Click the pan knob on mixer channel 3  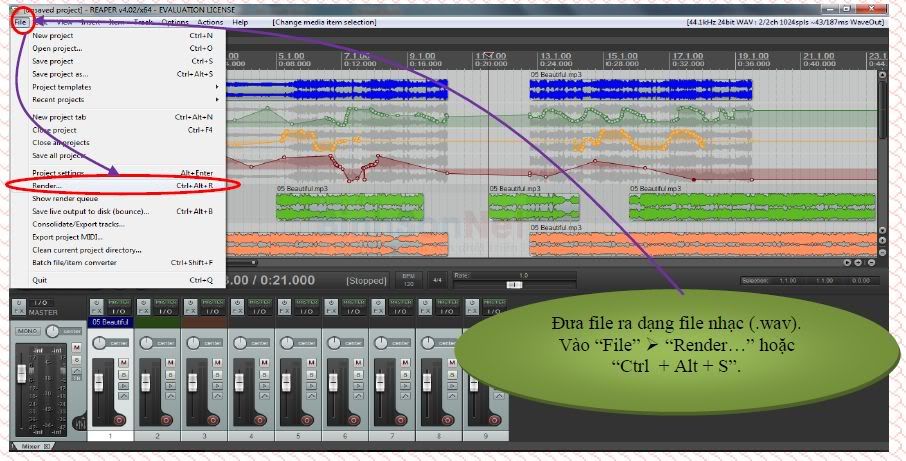[x=194, y=343]
